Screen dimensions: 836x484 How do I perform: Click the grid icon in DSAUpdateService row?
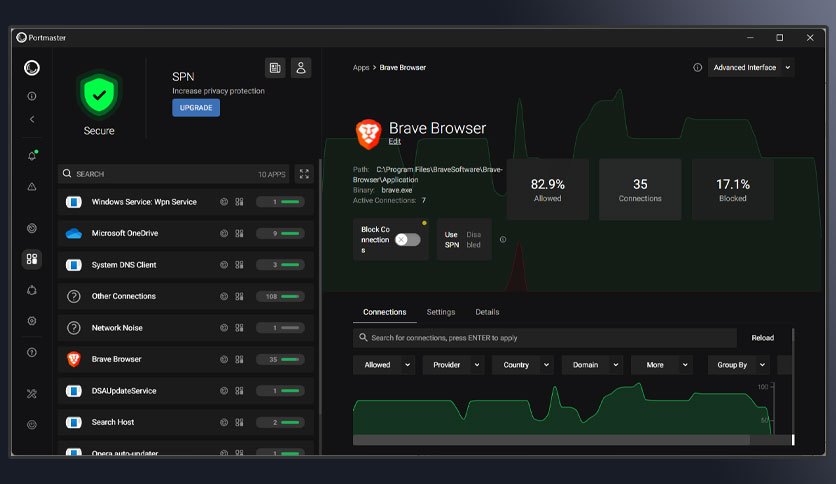239,391
